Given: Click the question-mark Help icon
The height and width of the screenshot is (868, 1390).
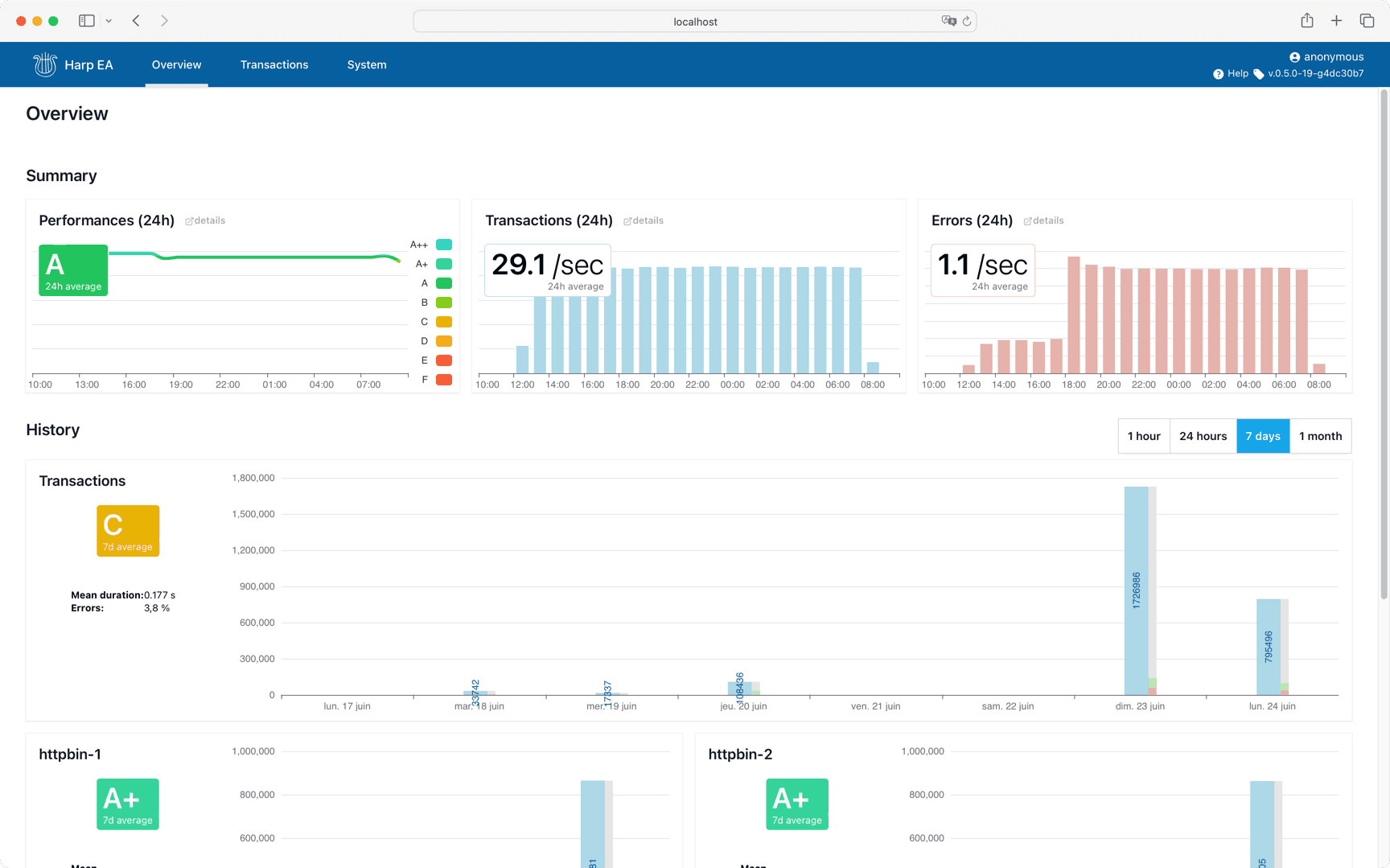Looking at the screenshot, I should 1219,73.
